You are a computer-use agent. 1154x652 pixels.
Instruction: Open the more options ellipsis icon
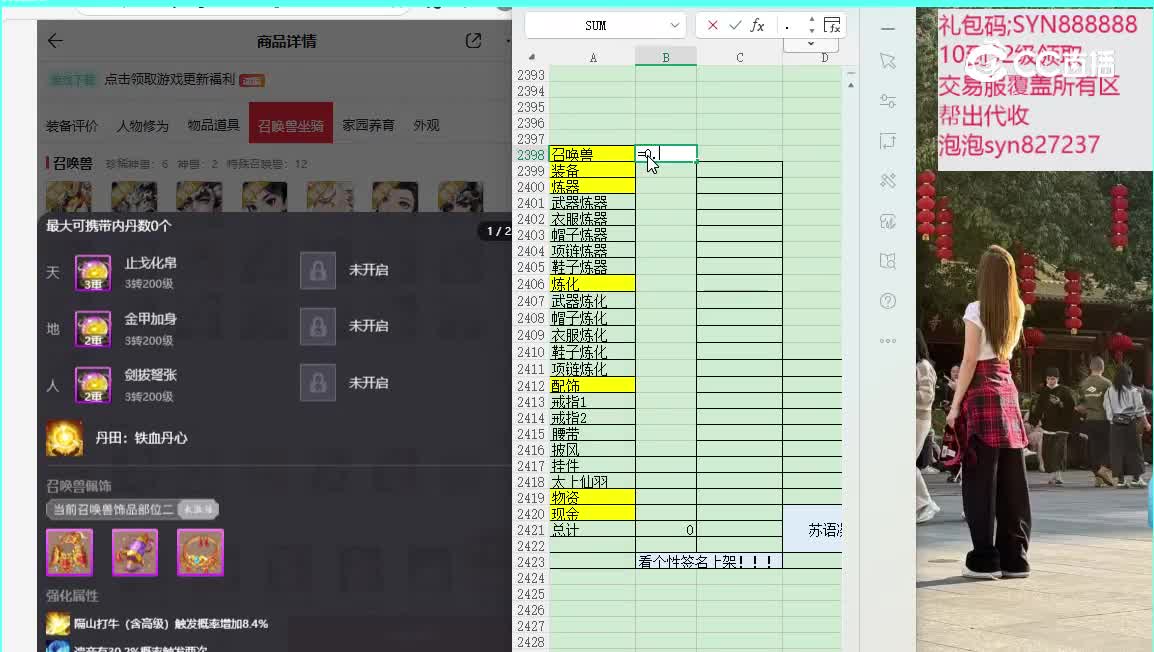[888, 341]
